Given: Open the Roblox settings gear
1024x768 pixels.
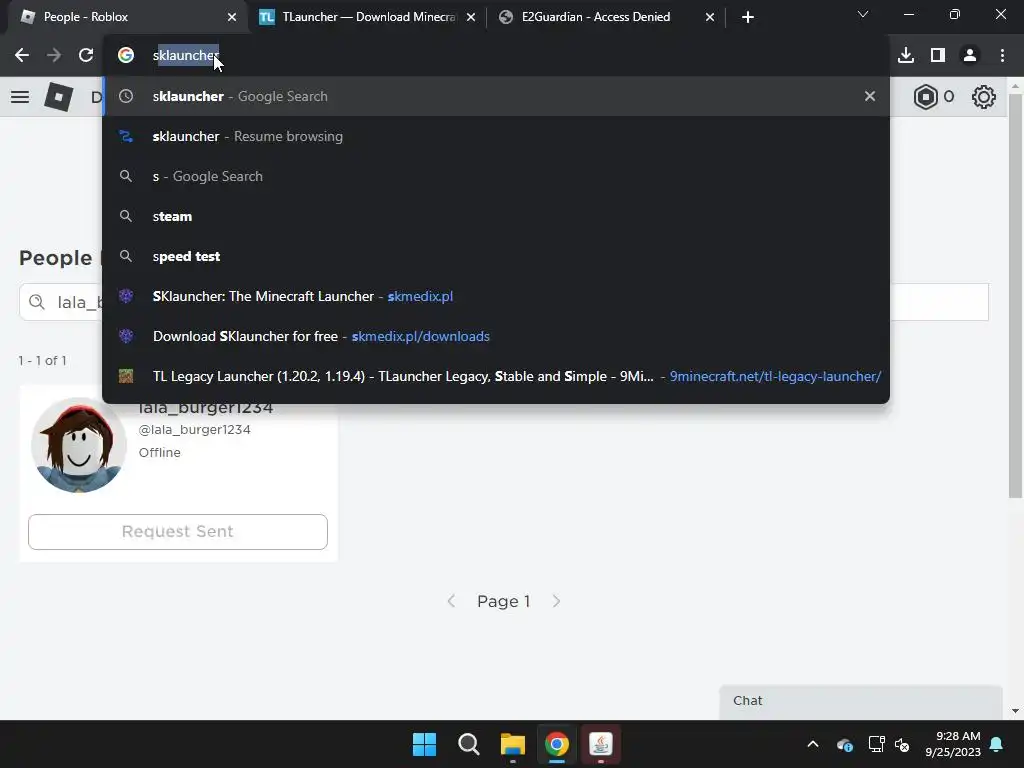Looking at the screenshot, I should pyautogui.click(x=984, y=97).
